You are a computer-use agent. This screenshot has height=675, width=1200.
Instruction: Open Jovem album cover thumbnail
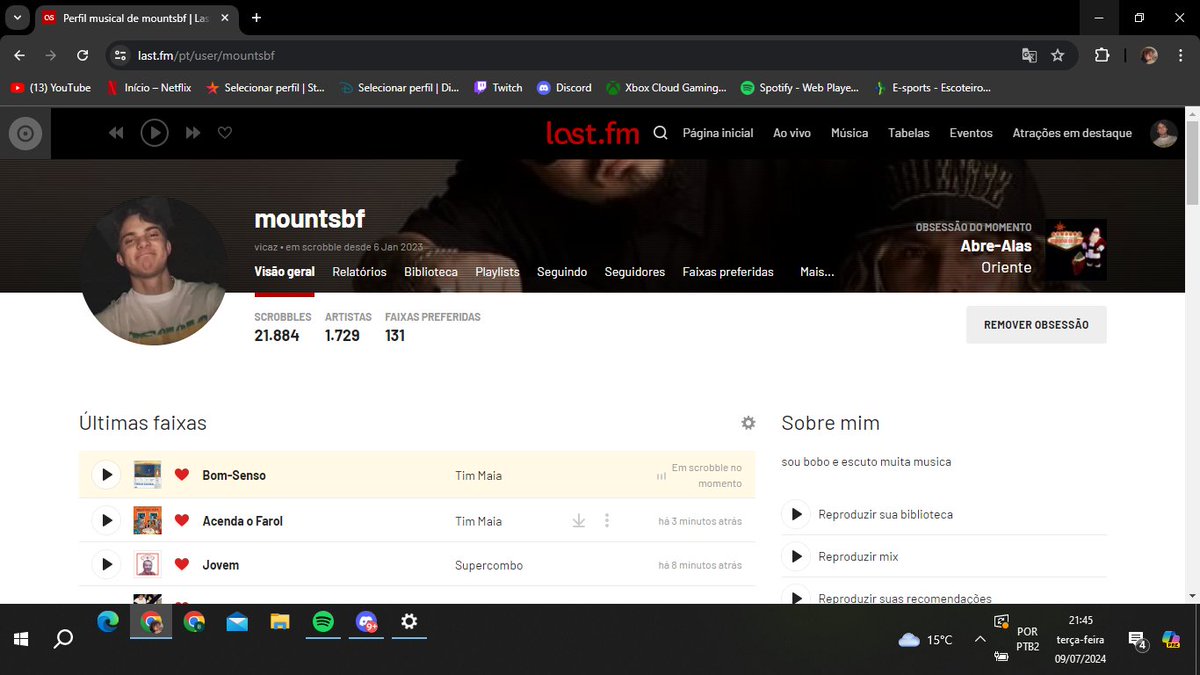tap(147, 565)
